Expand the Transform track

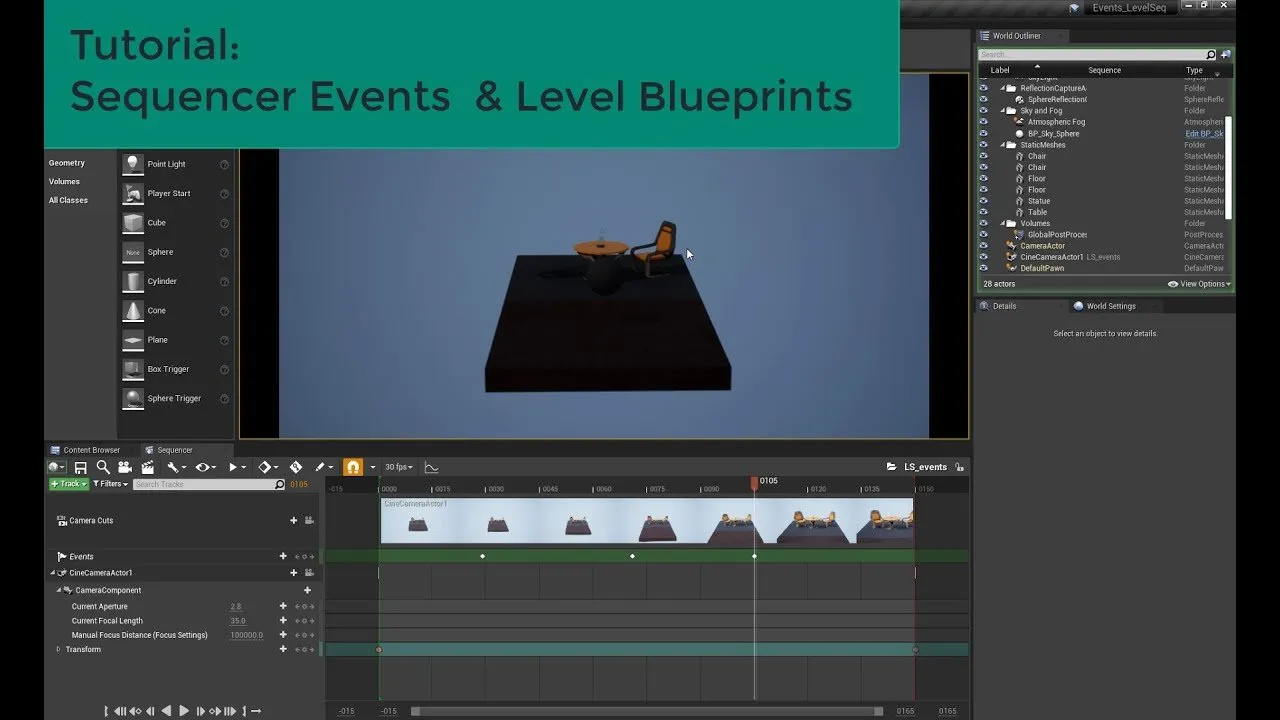(58, 649)
